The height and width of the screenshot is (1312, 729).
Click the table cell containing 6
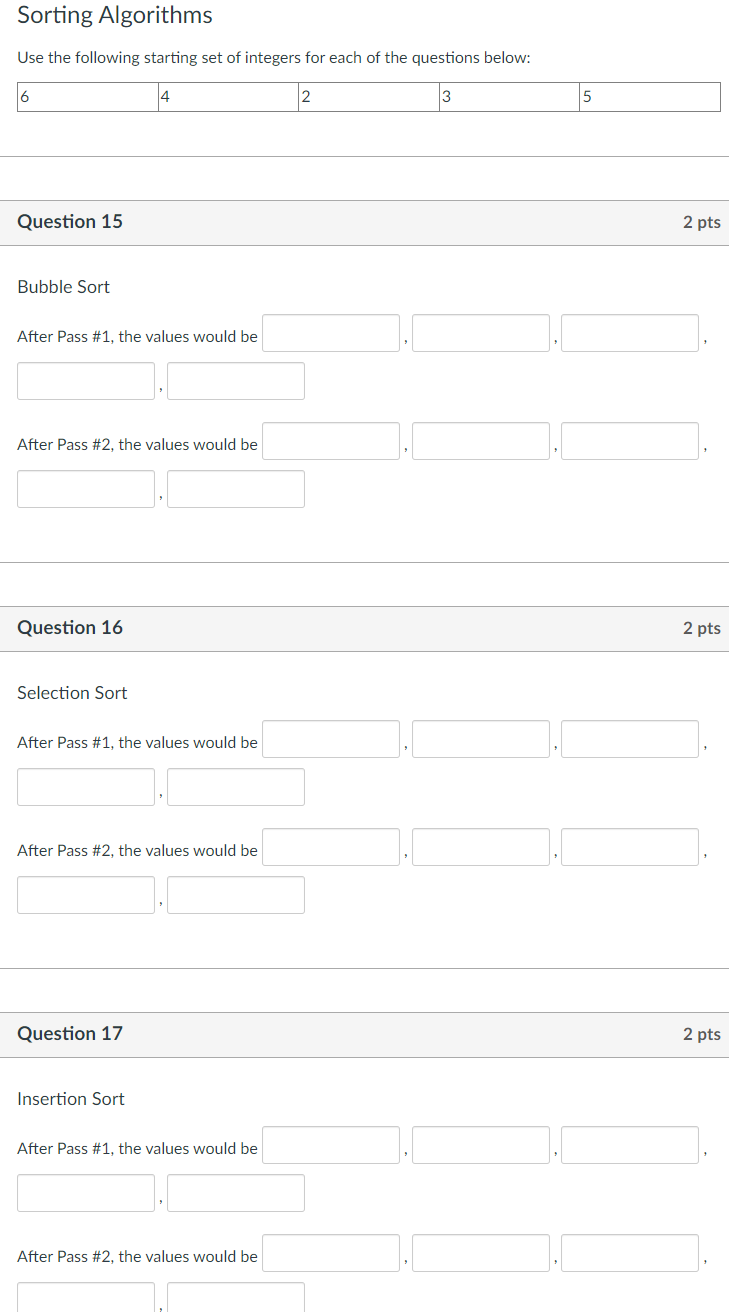[x=87, y=97]
